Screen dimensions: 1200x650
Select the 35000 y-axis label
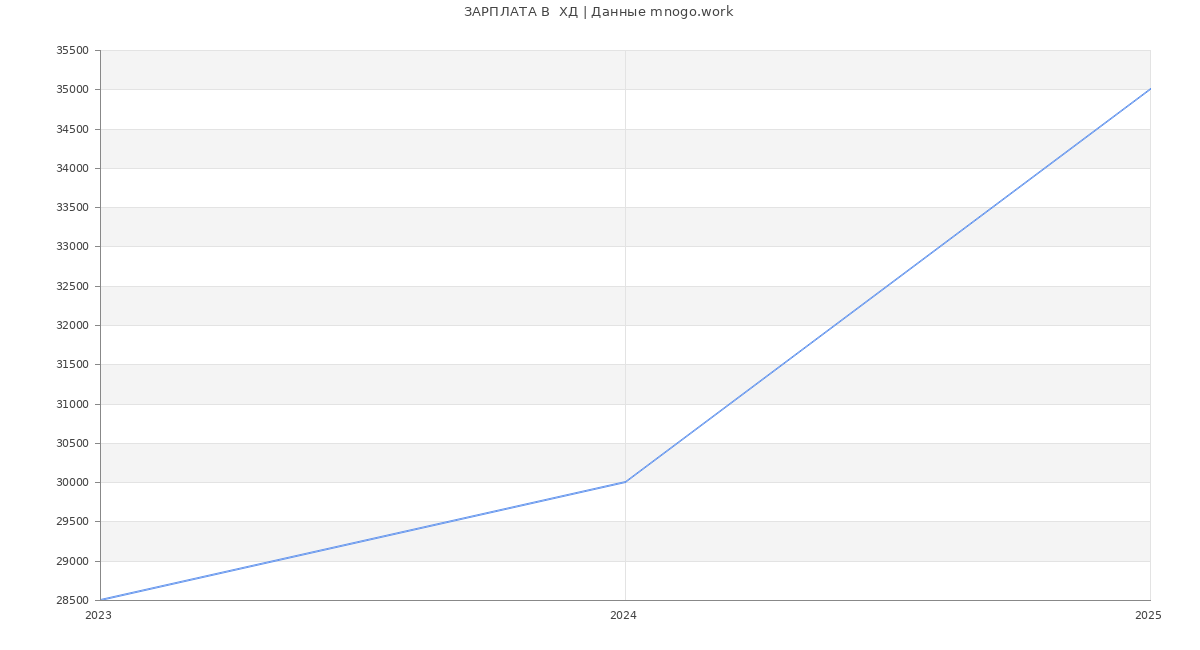click(x=72, y=90)
